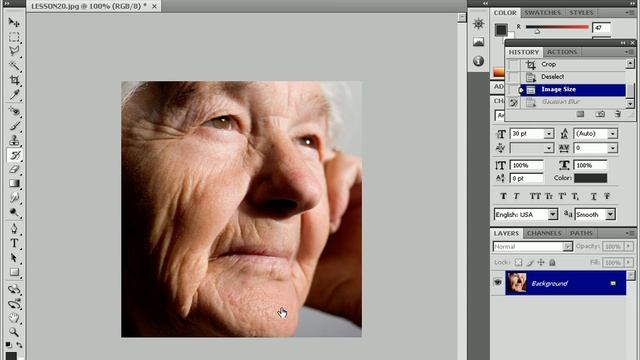Click the Background layer row
Screen dimensions: 640x360
click(565, 282)
